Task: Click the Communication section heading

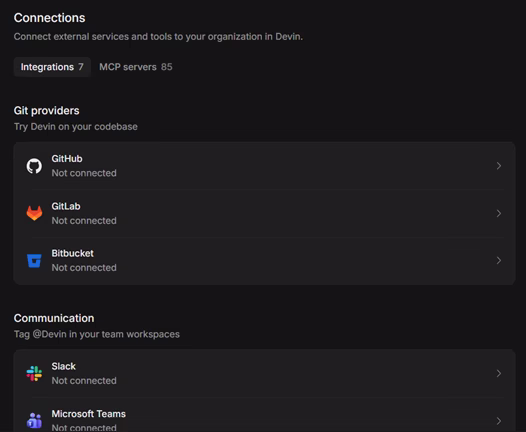Action: tap(54, 318)
